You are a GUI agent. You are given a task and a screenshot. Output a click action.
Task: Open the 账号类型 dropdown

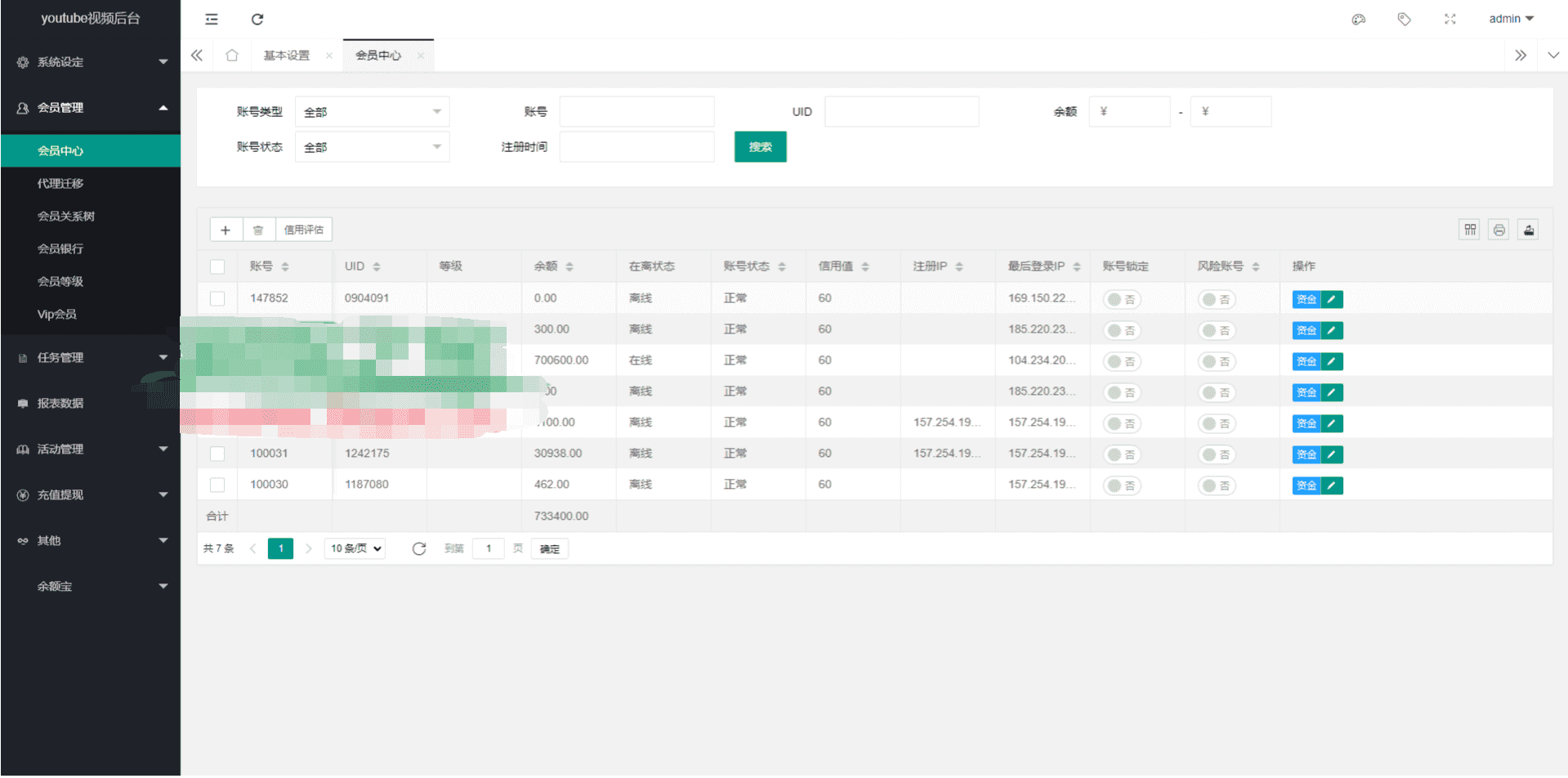[x=372, y=112]
